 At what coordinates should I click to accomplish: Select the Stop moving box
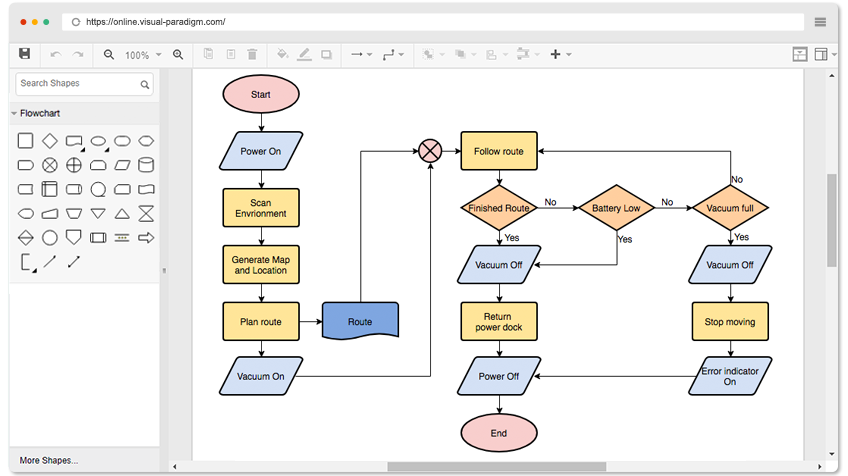point(730,321)
